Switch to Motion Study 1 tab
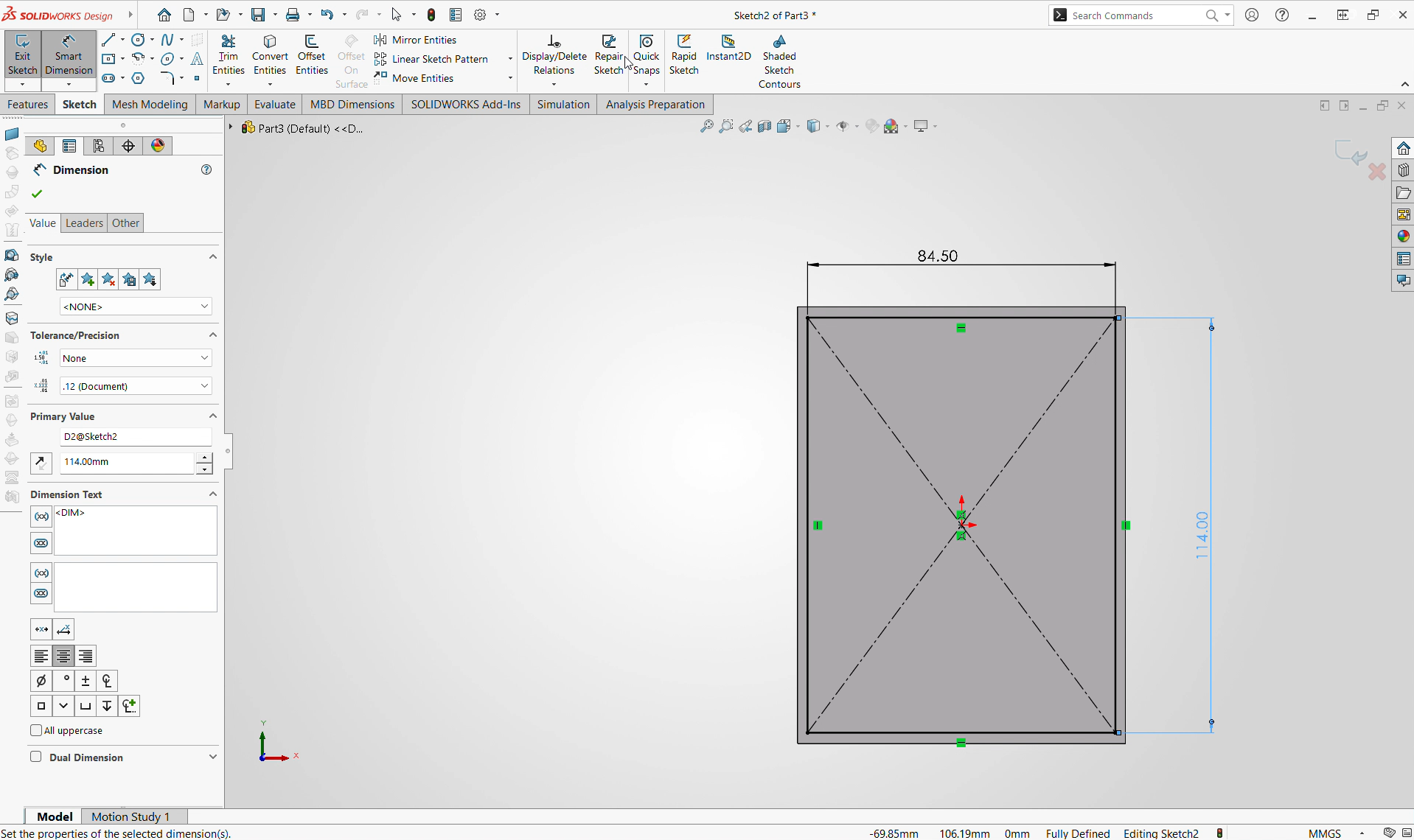 130,816
